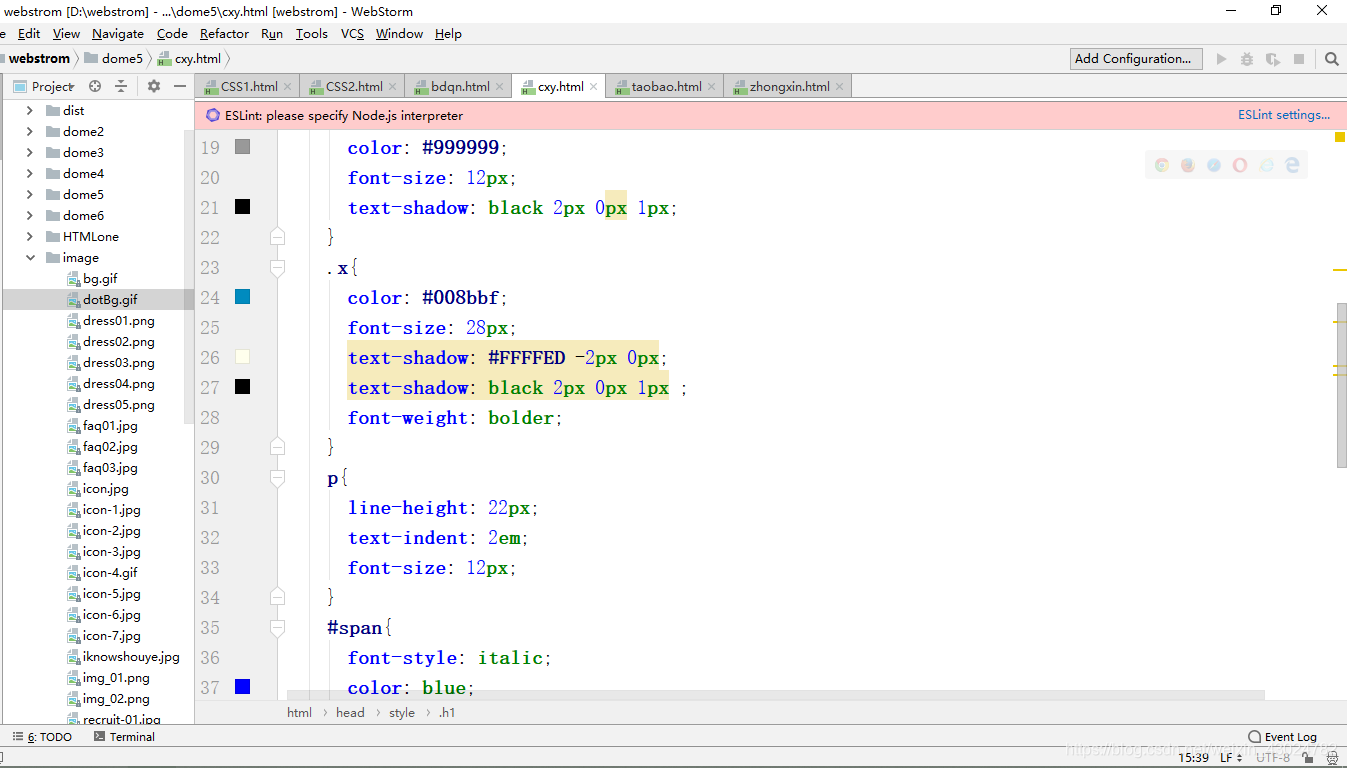Close the cxy.html tab

pos(594,87)
